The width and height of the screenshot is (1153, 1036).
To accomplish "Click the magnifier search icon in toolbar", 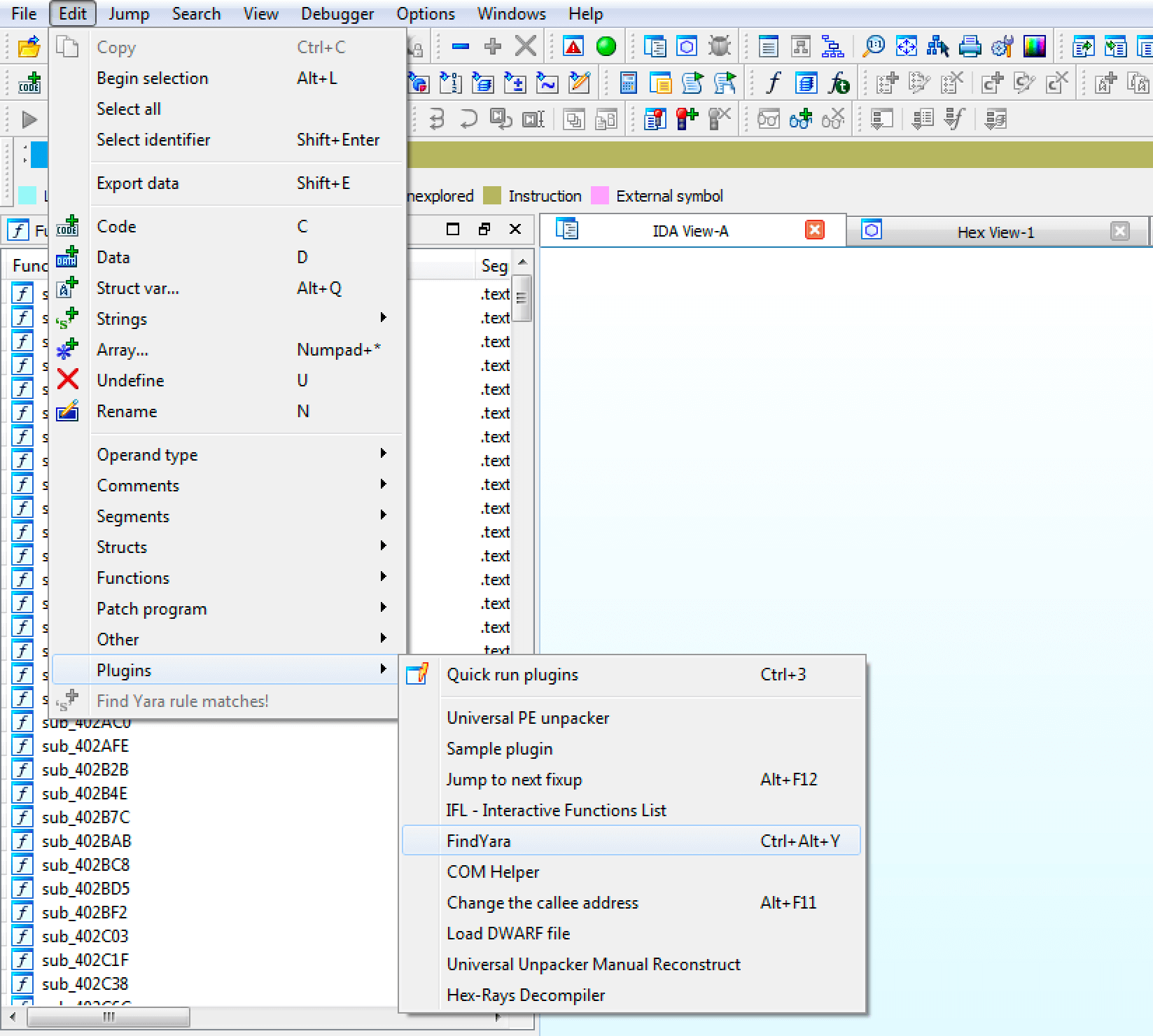I will (x=873, y=47).
